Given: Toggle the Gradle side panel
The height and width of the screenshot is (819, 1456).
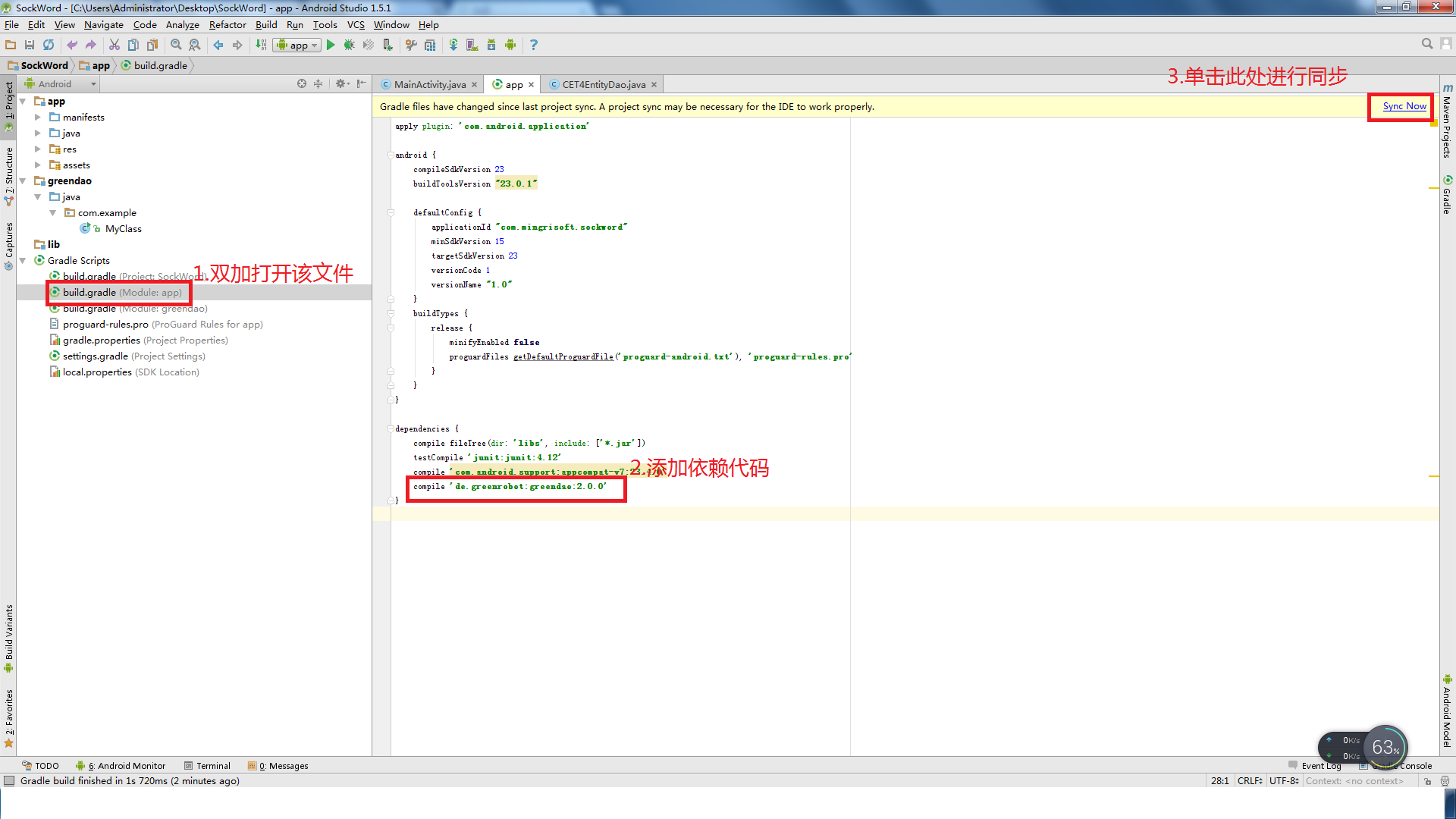Looking at the screenshot, I should click(x=1447, y=196).
